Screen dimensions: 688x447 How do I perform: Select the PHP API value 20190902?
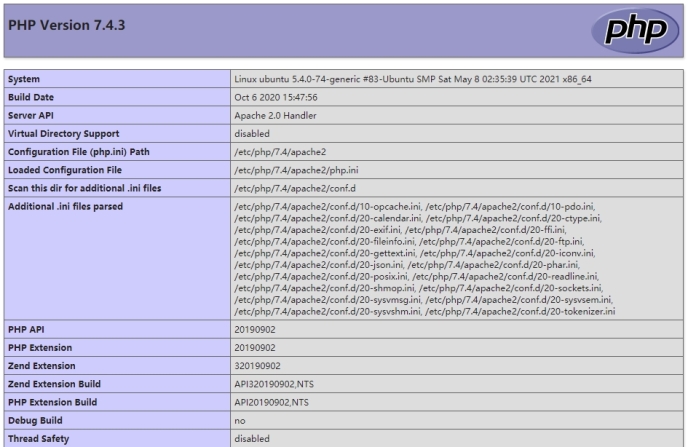(x=255, y=329)
